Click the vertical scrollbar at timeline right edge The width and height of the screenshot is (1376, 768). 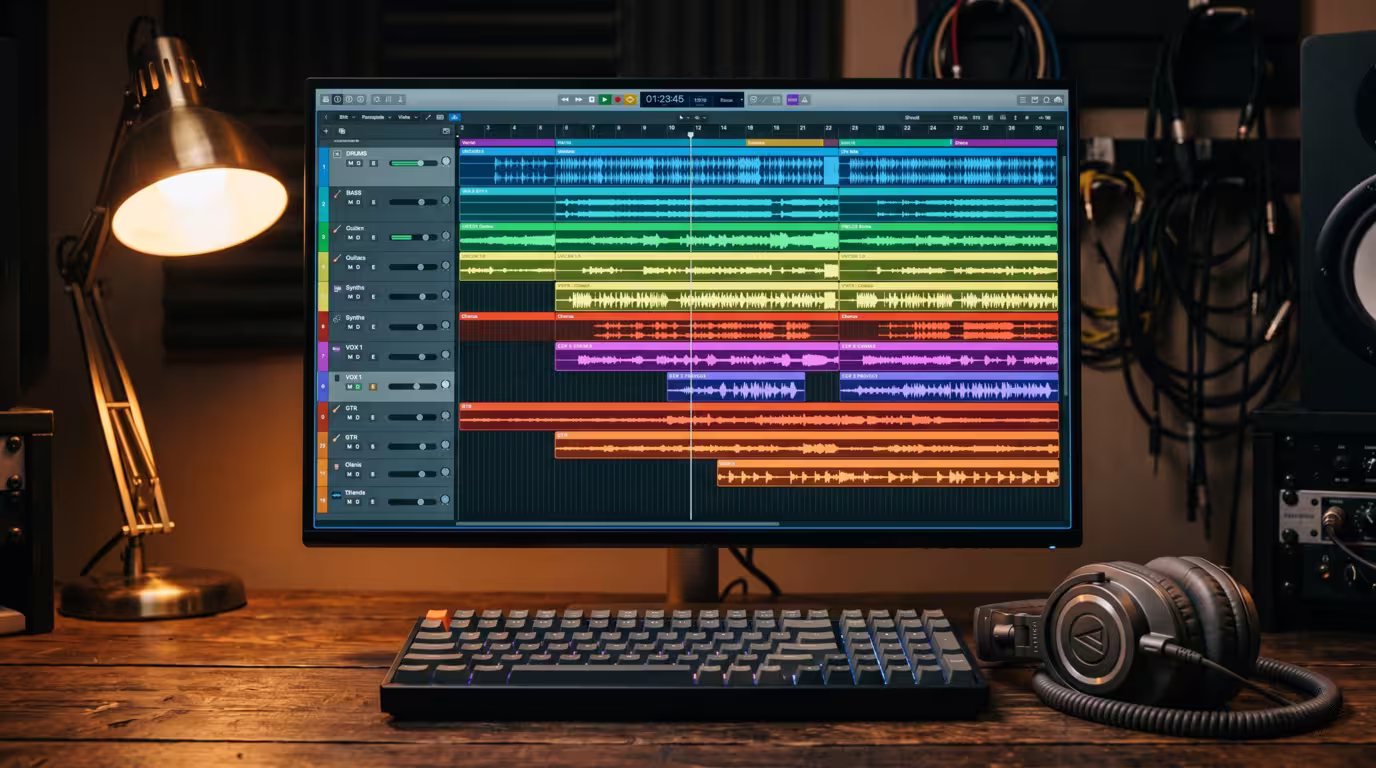click(x=1063, y=275)
